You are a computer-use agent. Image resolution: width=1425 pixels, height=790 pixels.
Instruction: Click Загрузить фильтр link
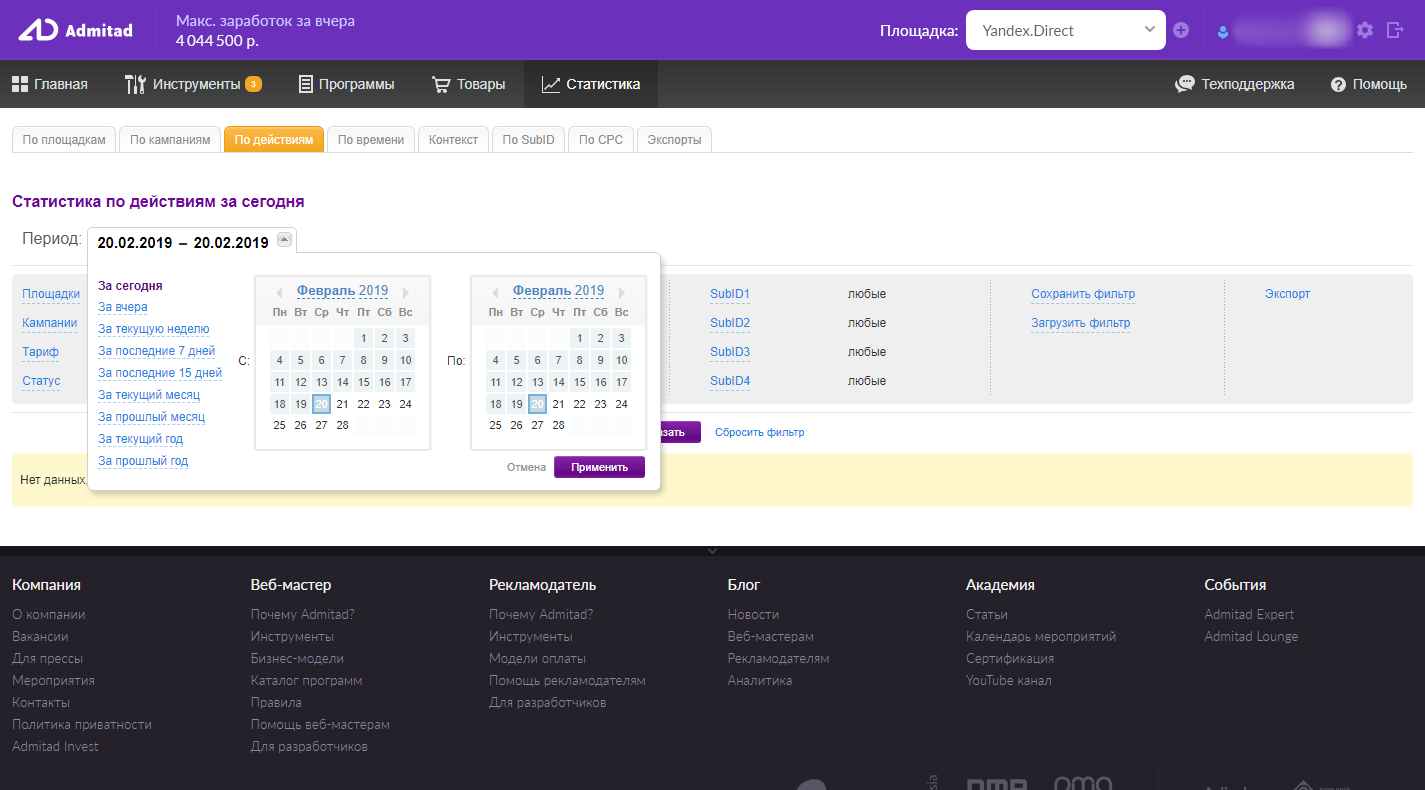(x=1081, y=323)
